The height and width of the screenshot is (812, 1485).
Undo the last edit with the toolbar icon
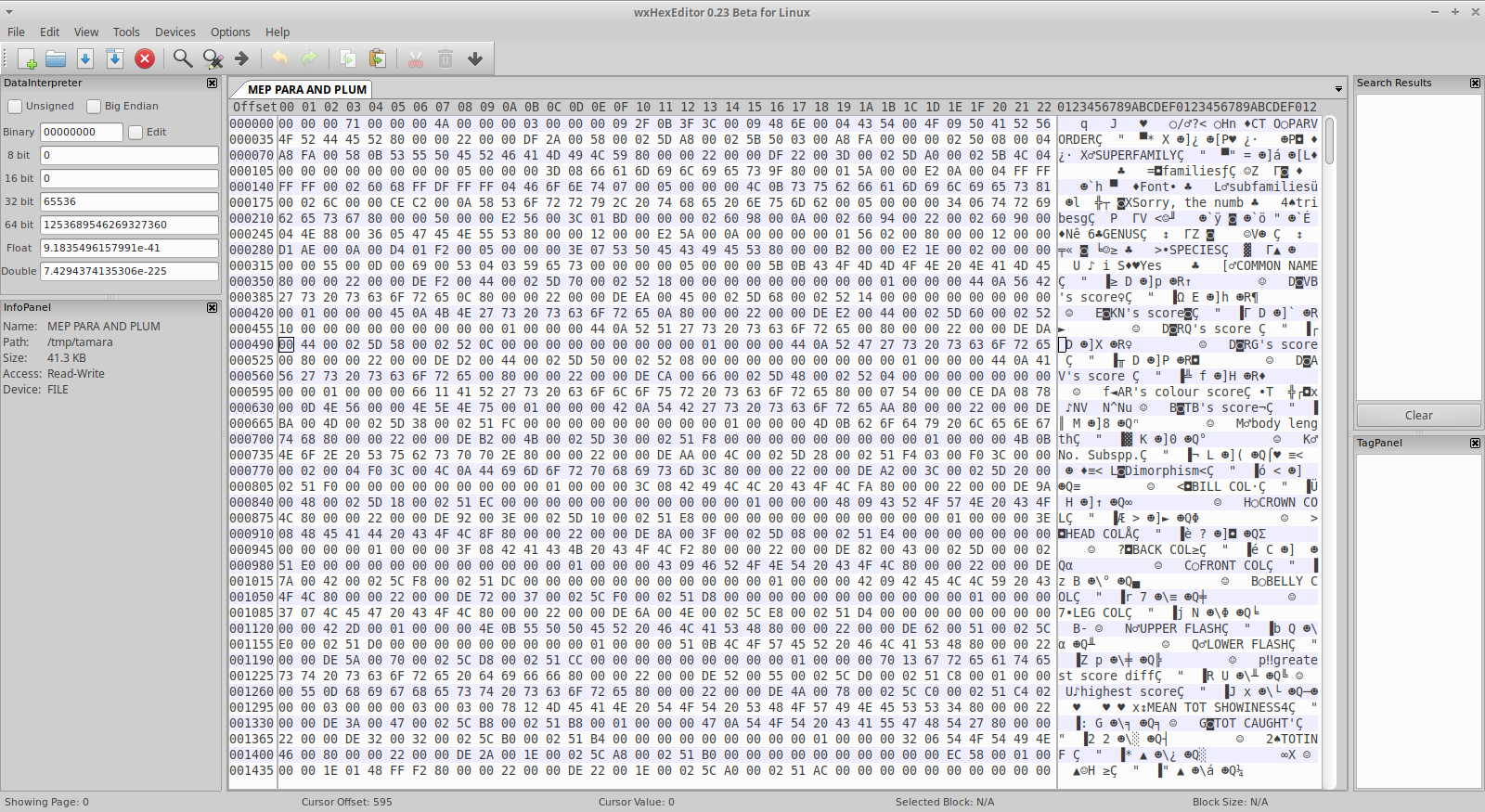tap(280, 59)
